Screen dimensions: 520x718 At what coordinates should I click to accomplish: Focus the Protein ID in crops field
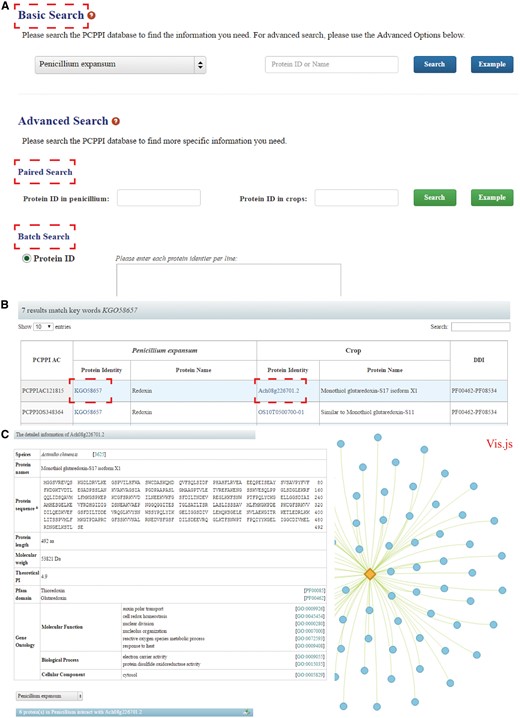click(x=356, y=198)
